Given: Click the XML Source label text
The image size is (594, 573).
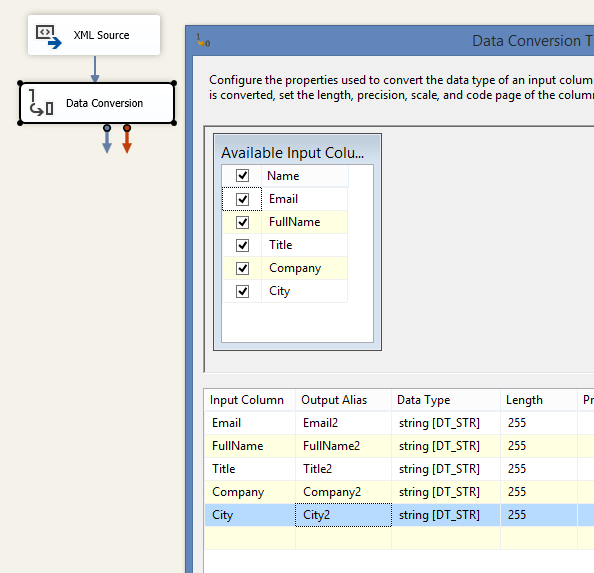Looking at the screenshot, I should pos(102,35).
